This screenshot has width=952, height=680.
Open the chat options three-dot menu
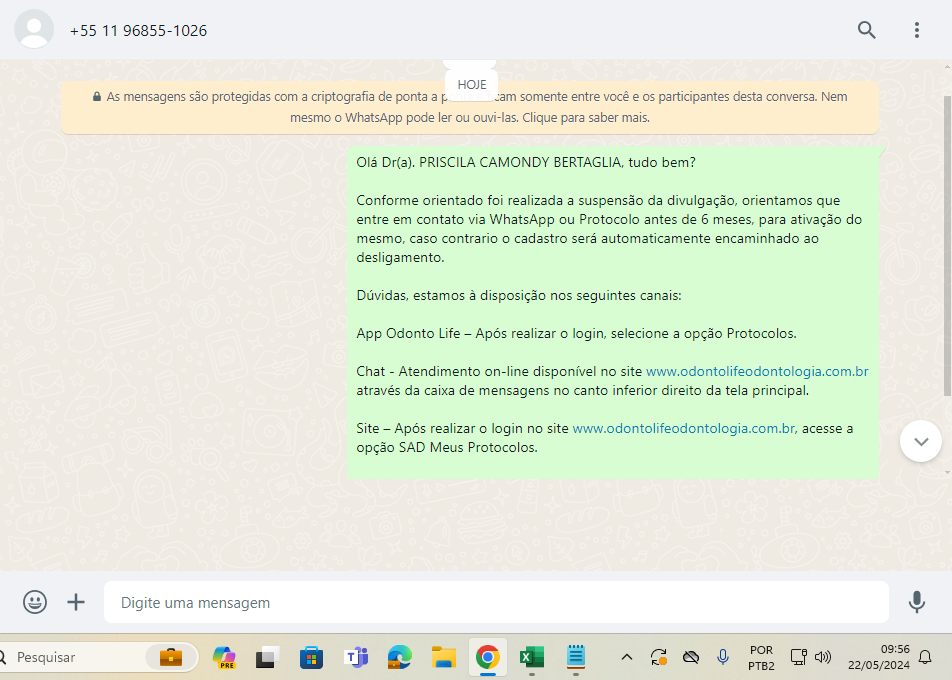point(916,30)
